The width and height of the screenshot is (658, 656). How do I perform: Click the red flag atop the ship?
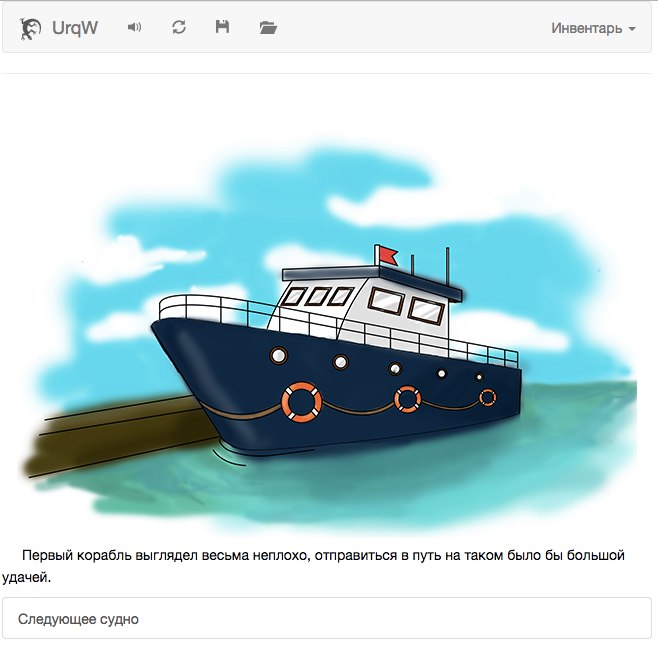pos(387,255)
